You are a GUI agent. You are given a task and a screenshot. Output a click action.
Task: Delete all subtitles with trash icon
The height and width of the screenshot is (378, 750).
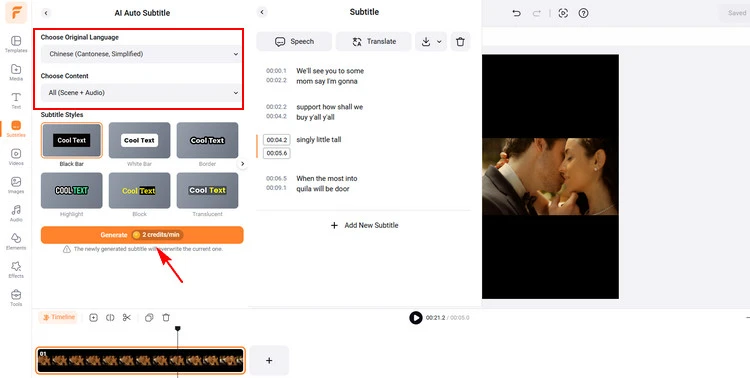[460, 42]
